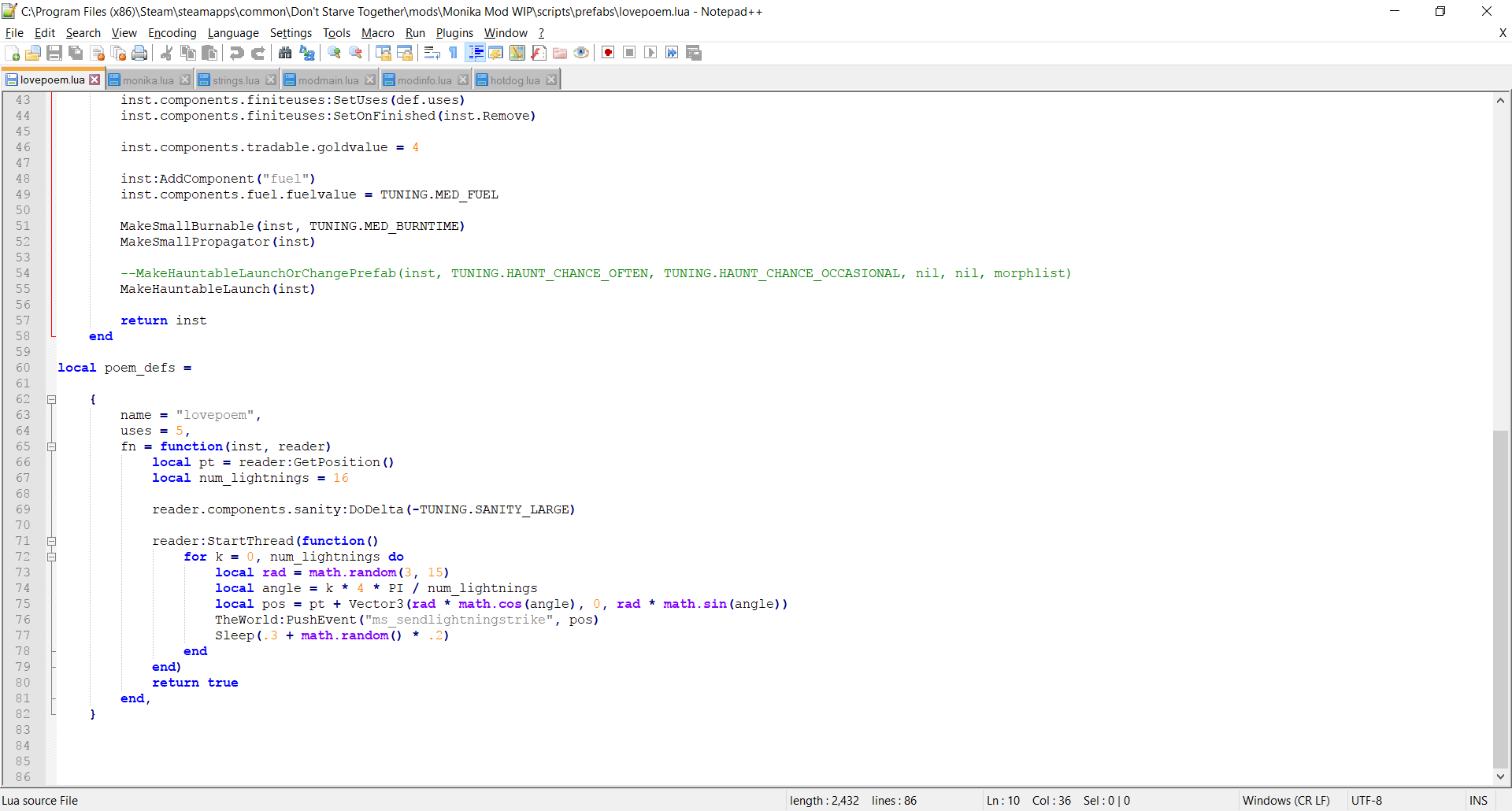Open the Plugins menu

[x=454, y=33]
